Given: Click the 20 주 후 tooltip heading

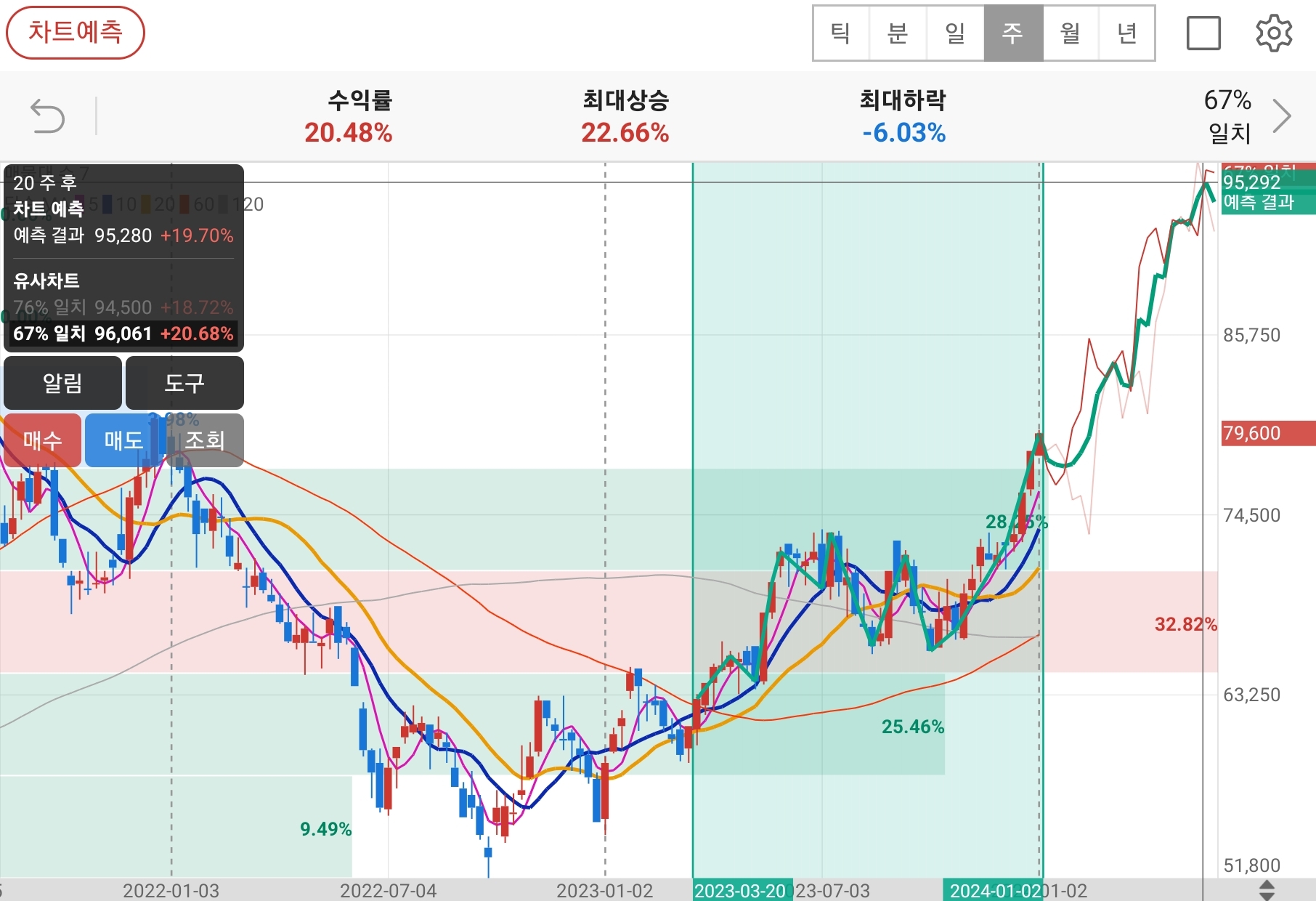Looking at the screenshot, I should pyautogui.click(x=45, y=182).
